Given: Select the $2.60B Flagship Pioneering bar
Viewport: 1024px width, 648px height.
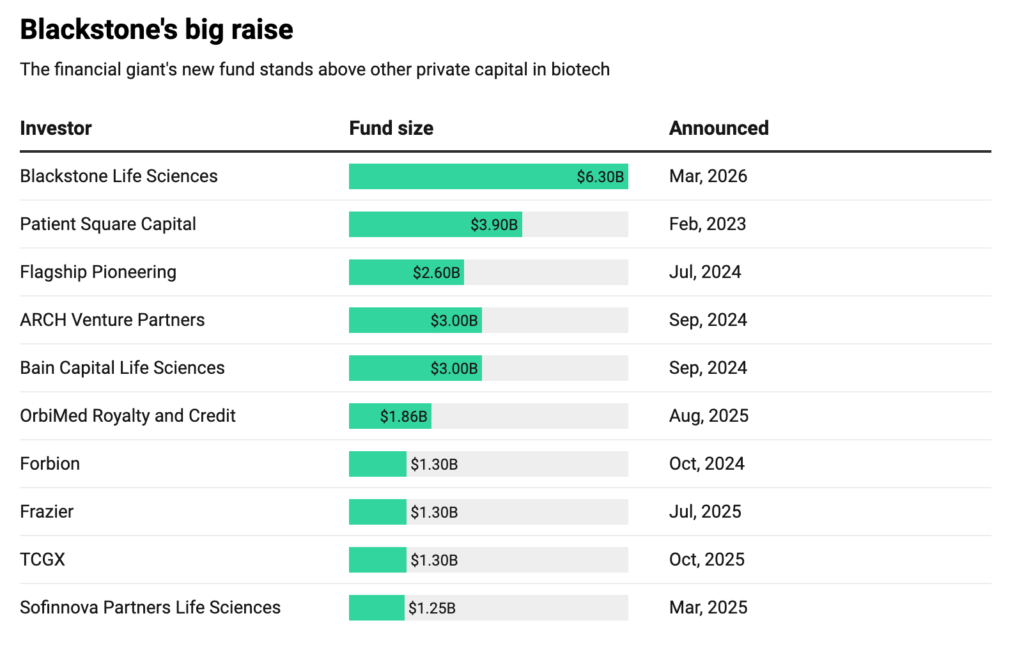Looking at the screenshot, I should tap(406, 273).
